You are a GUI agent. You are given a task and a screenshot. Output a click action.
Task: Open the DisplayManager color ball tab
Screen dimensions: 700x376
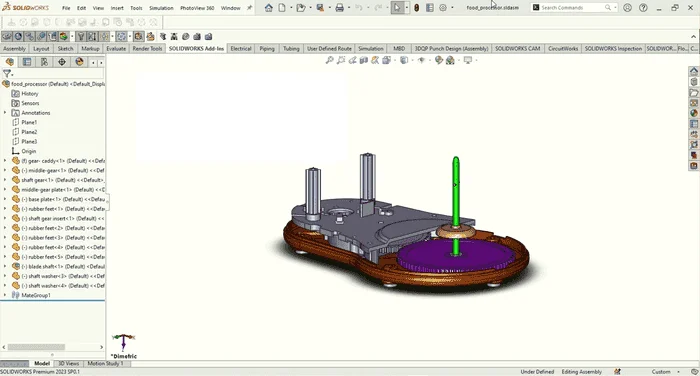tap(79, 62)
